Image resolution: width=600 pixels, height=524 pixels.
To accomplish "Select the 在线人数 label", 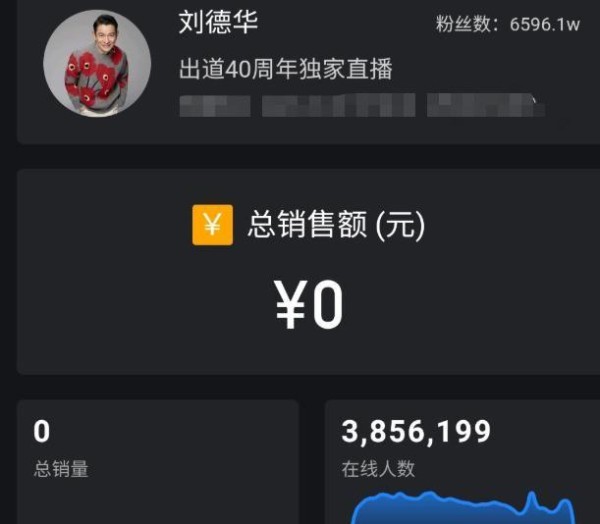I will [x=378, y=468].
